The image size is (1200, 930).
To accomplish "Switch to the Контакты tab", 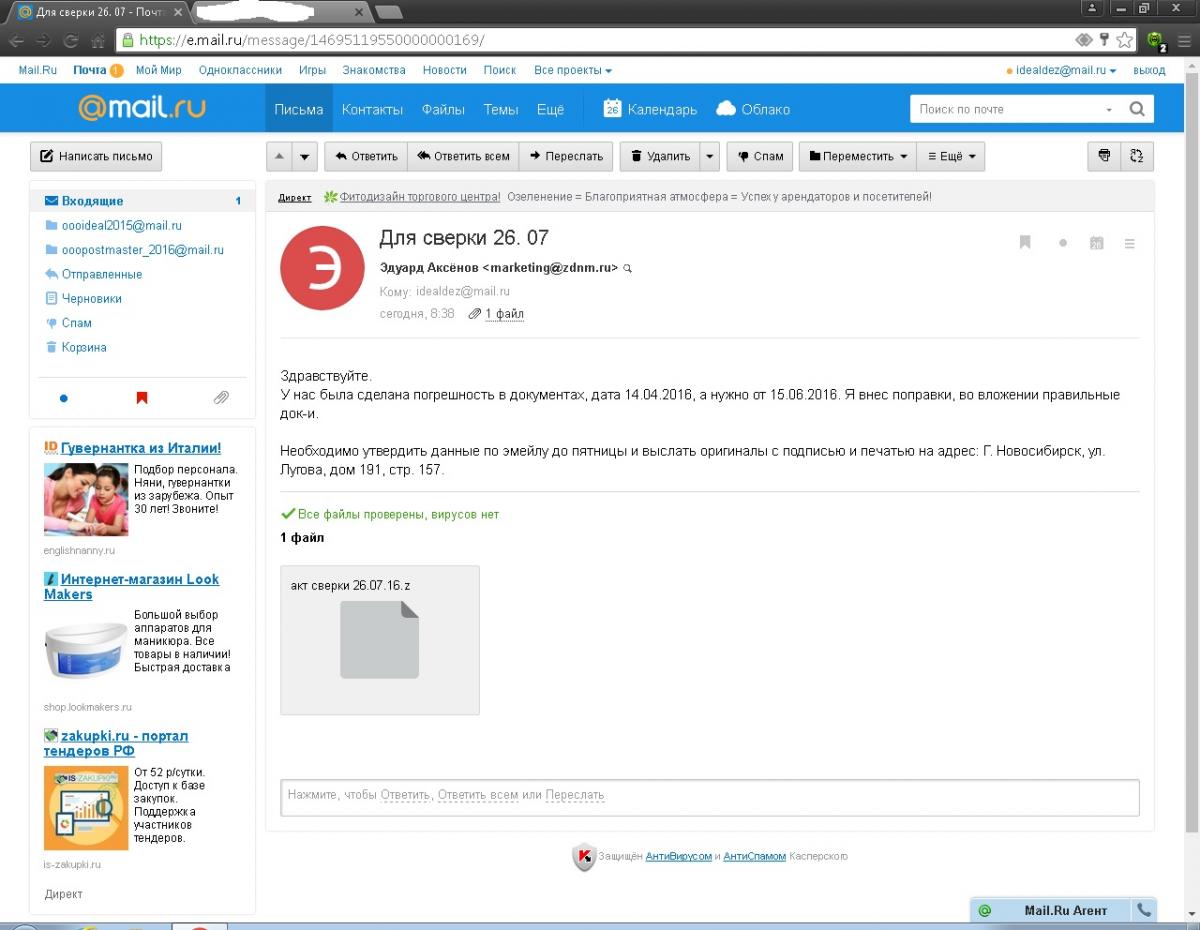I will (x=372, y=109).
